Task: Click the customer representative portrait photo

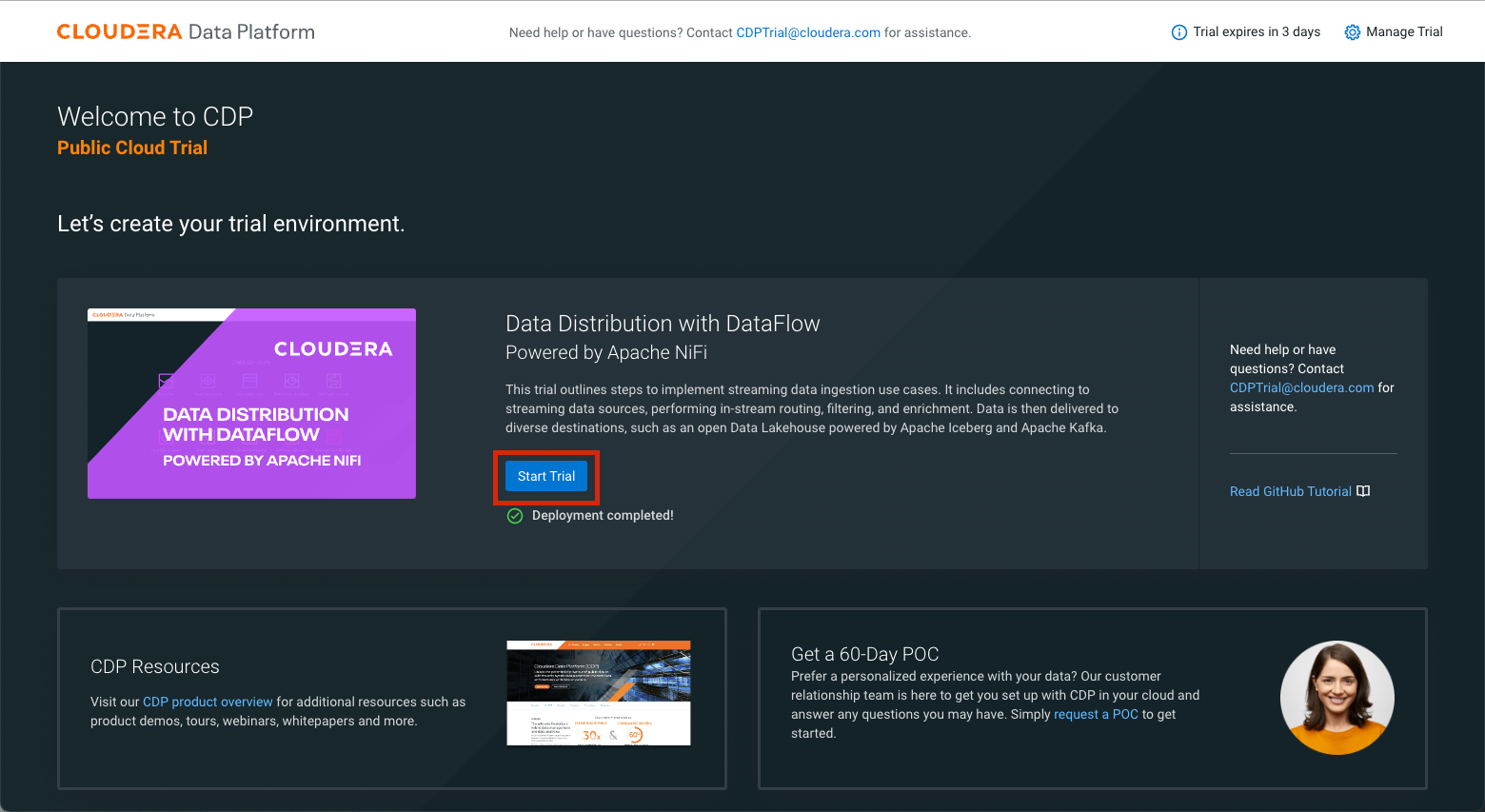Action: [1337, 698]
